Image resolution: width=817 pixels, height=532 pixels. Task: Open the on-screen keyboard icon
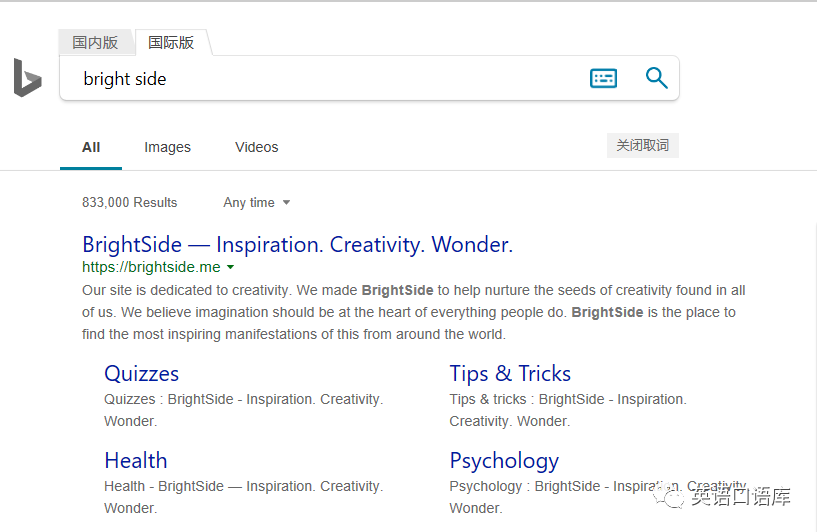point(603,78)
